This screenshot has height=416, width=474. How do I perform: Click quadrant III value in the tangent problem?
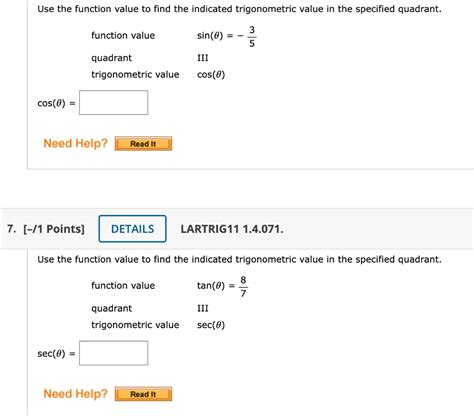tap(203, 308)
